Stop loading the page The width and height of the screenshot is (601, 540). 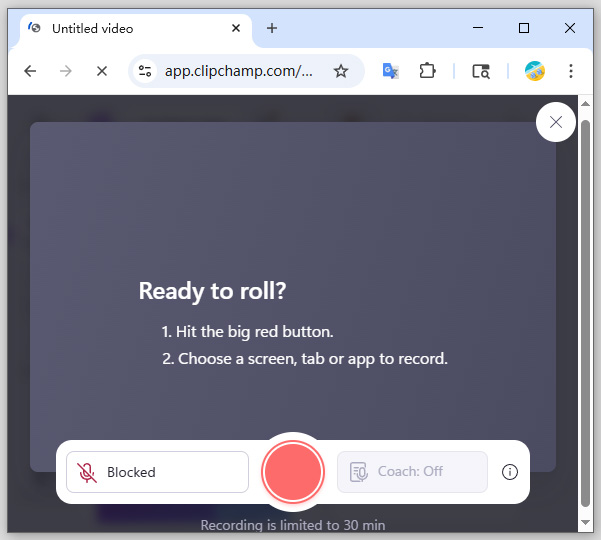pos(102,71)
